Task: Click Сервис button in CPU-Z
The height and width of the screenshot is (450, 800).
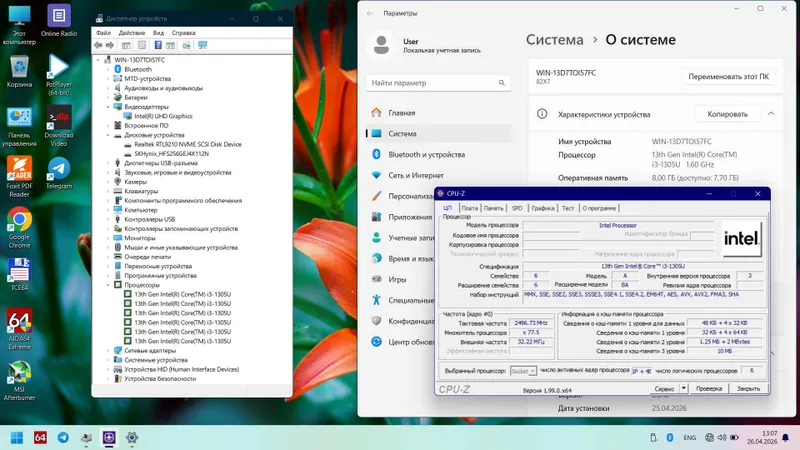Action: point(664,389)
